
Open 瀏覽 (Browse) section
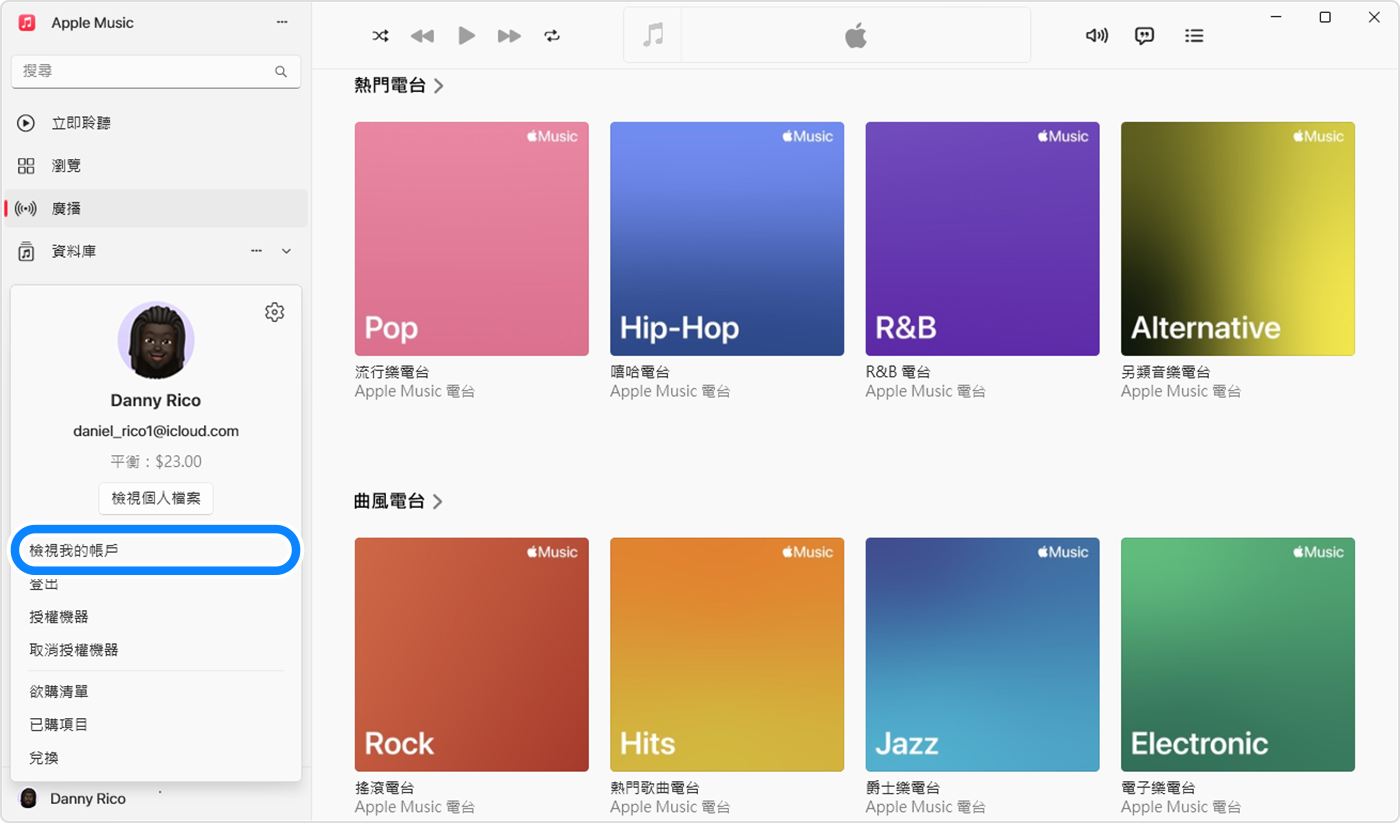pyautogui.click(x=156, y=166)
